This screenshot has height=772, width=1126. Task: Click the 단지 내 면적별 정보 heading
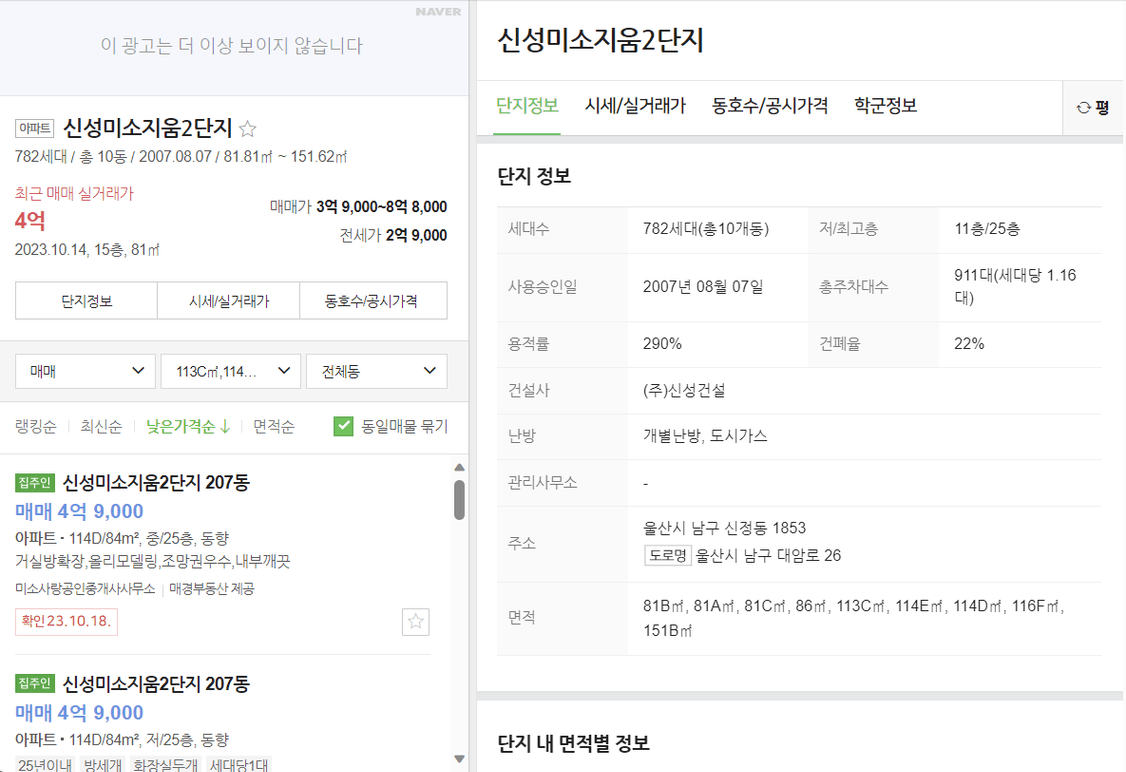[x=574, y=743]
